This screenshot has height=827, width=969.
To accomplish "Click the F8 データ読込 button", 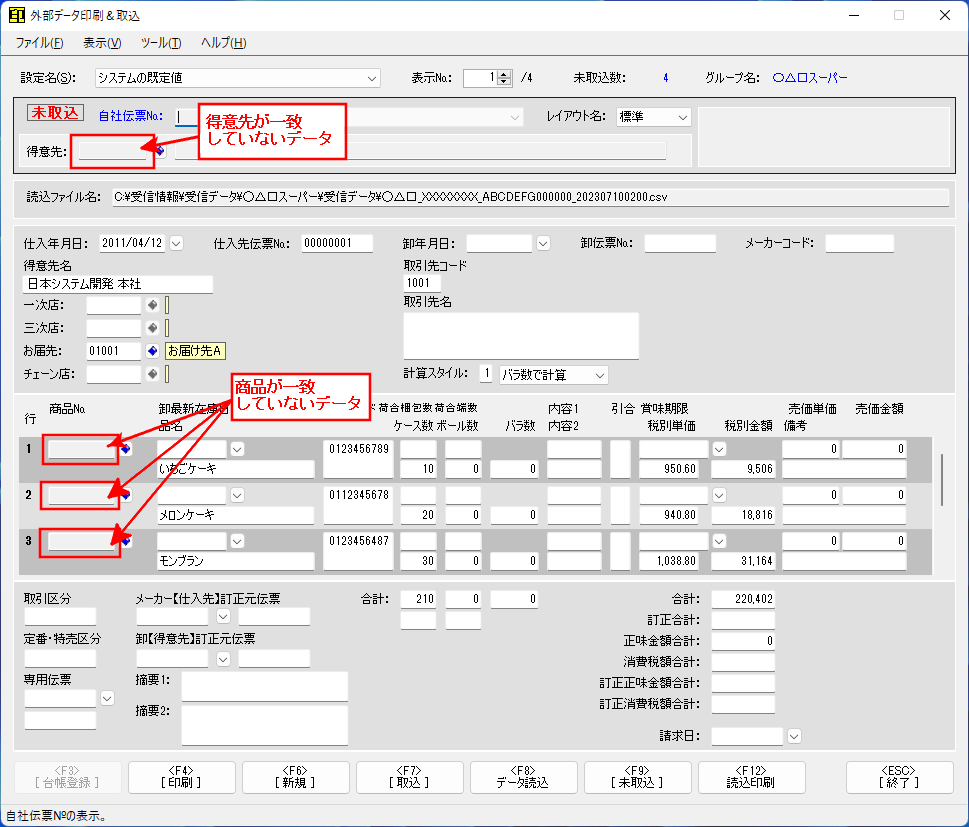I will click(x=523, y=777).
